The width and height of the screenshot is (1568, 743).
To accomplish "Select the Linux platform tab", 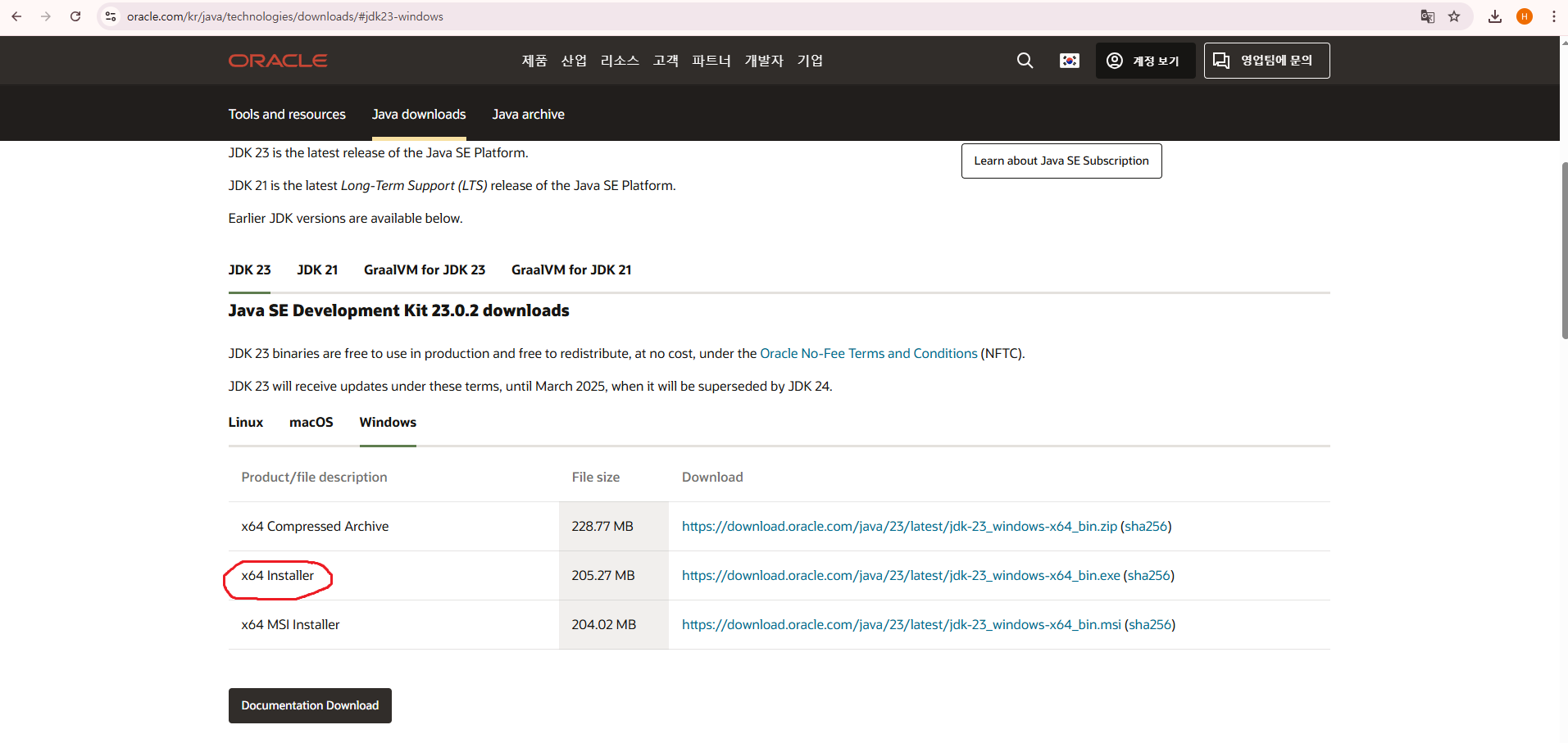I will click(x=246, y=423).
